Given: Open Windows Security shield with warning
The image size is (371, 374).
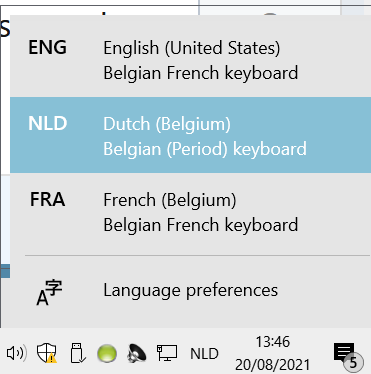Looking at the screenshot, I should coord(46,353).
